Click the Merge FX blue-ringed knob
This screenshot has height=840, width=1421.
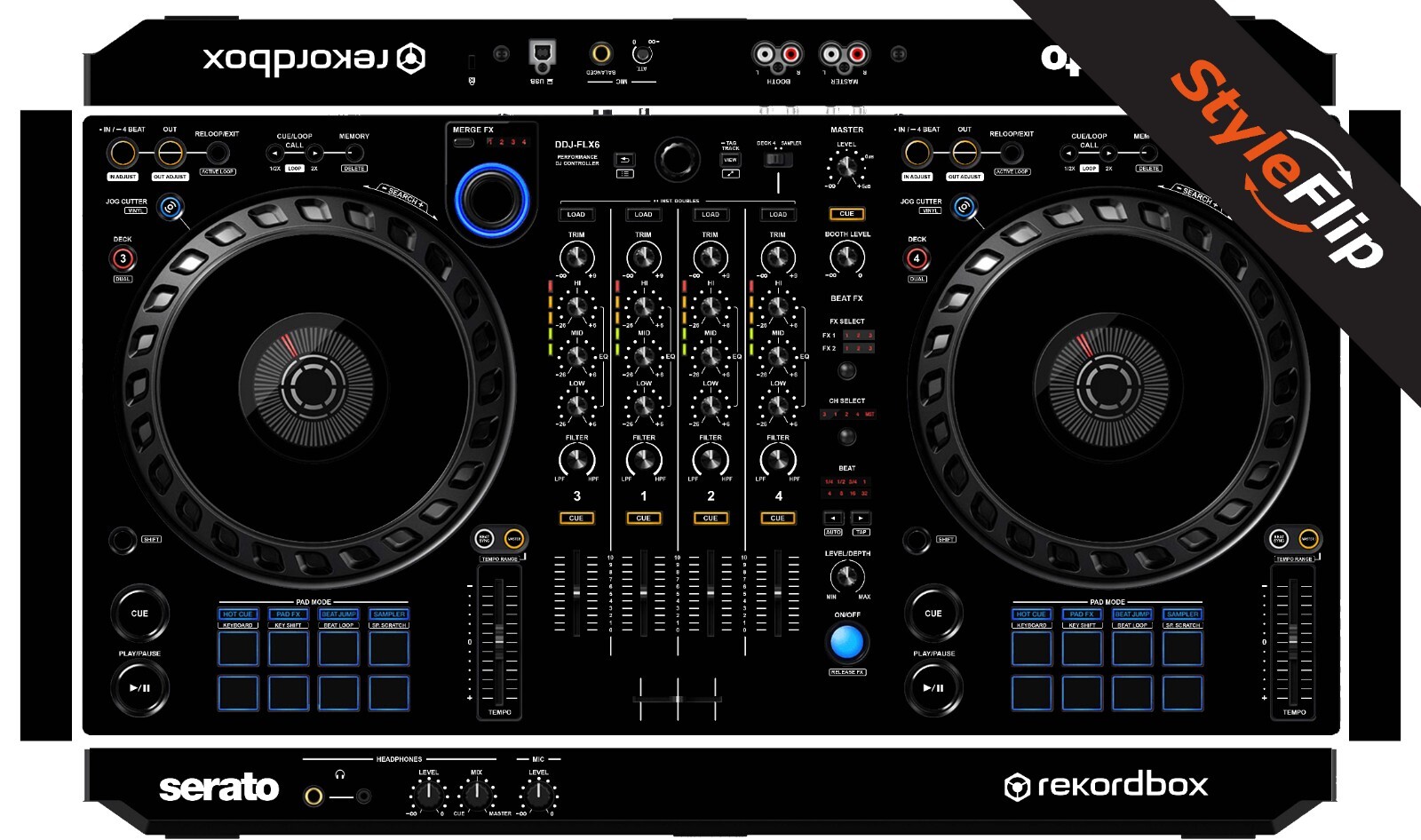pos(491,199)
